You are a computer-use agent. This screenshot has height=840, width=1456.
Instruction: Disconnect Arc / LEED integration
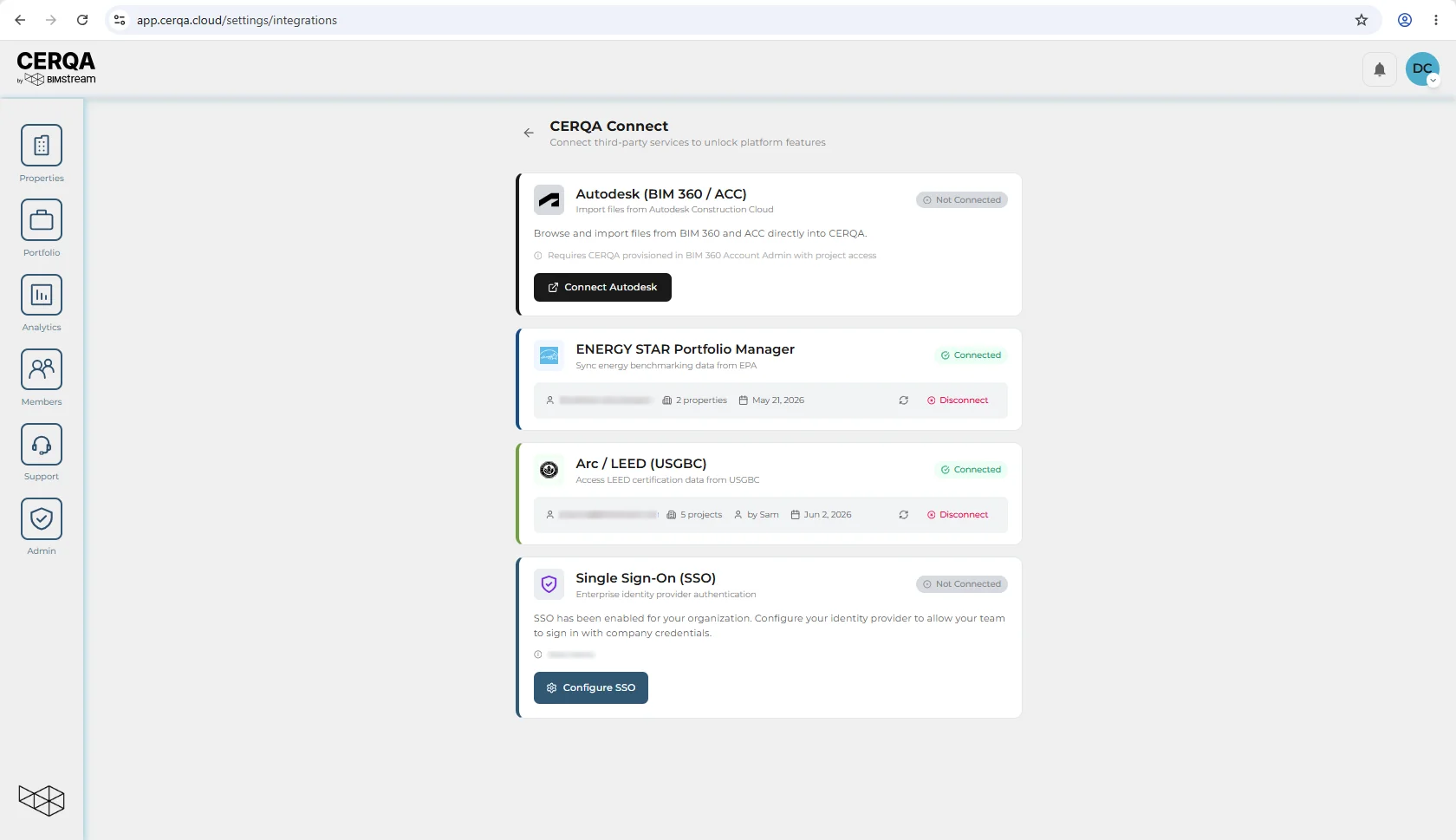point(958,515)
